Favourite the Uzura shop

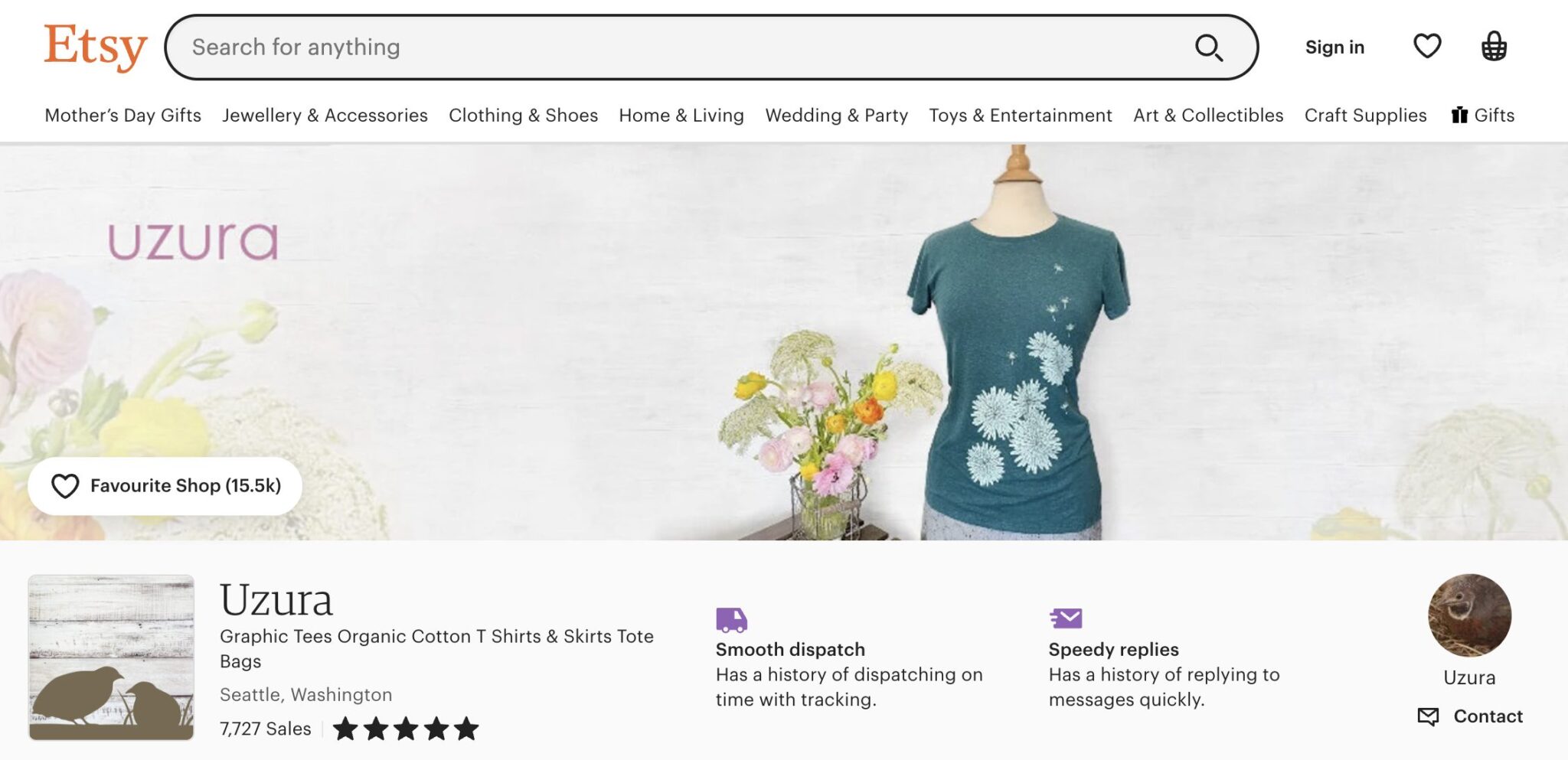165,485
